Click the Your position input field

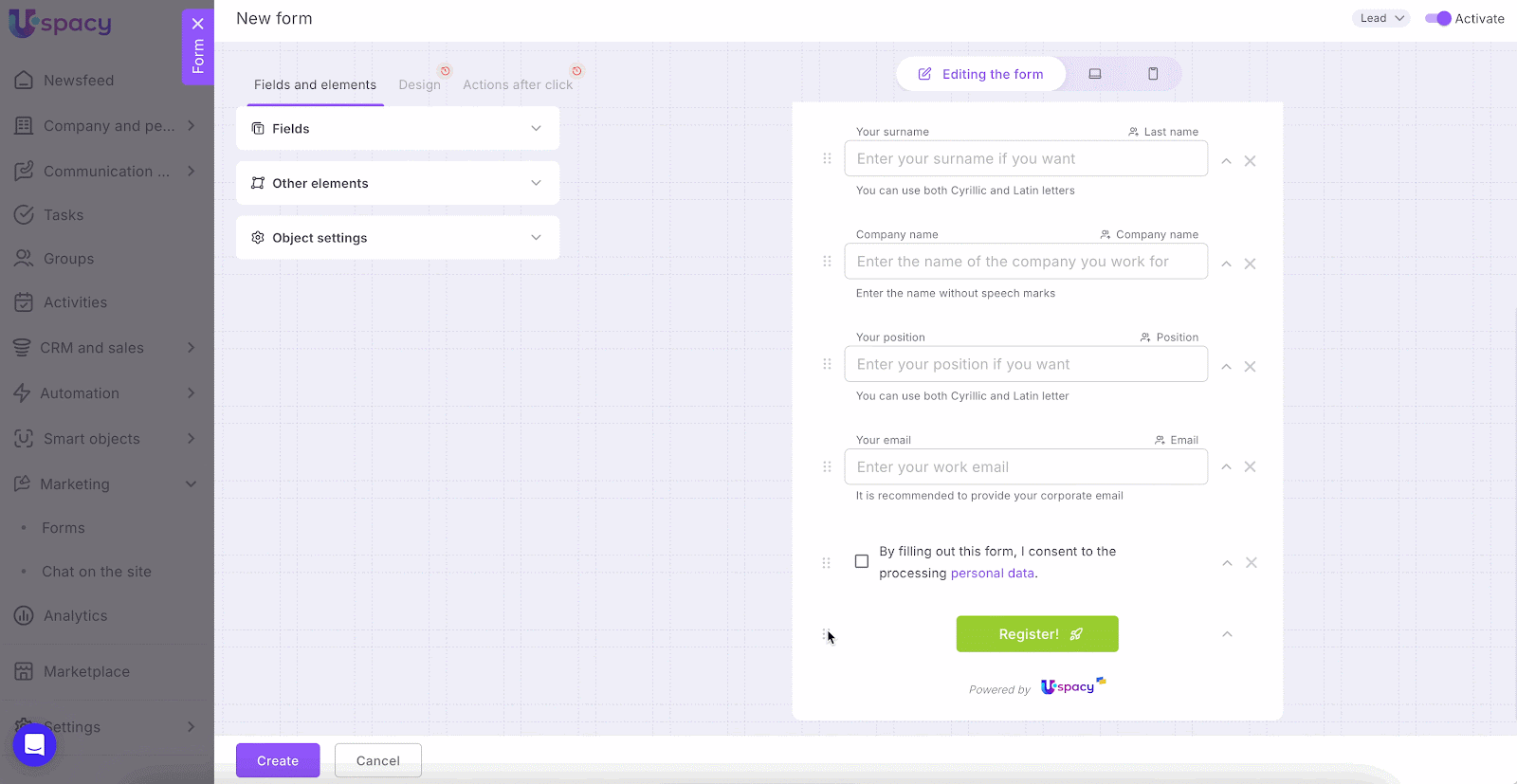(1026, 364)
